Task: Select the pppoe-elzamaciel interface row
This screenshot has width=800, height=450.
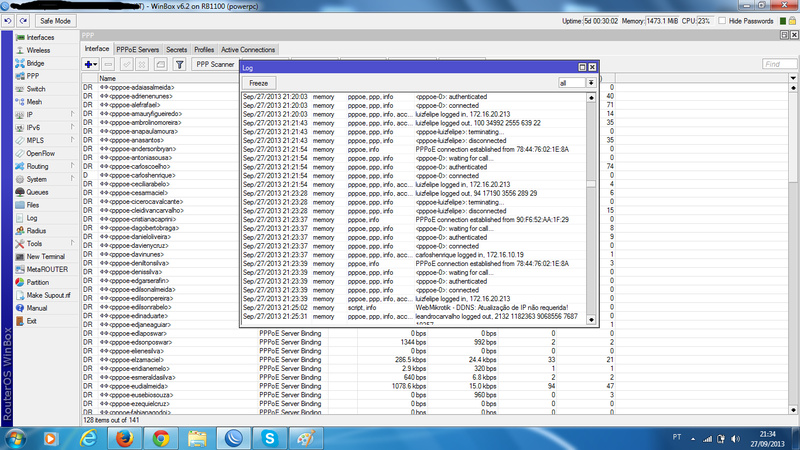Action: tap(347, 360)
